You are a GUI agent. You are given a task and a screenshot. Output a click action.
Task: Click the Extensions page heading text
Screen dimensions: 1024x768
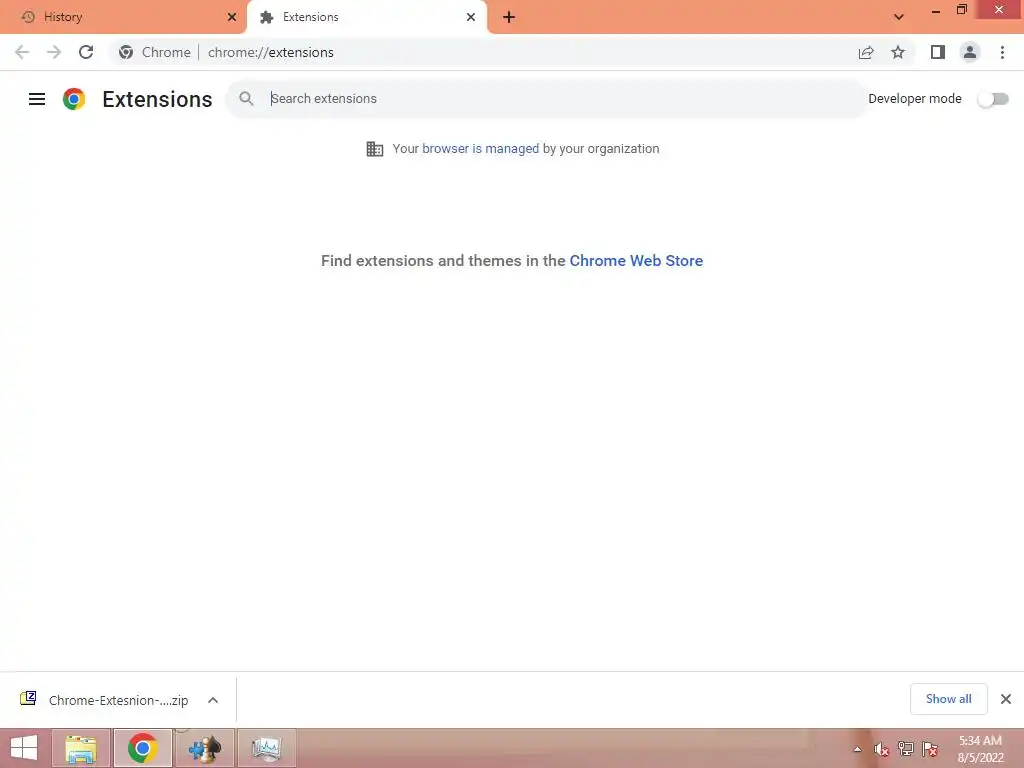[157, 99]
